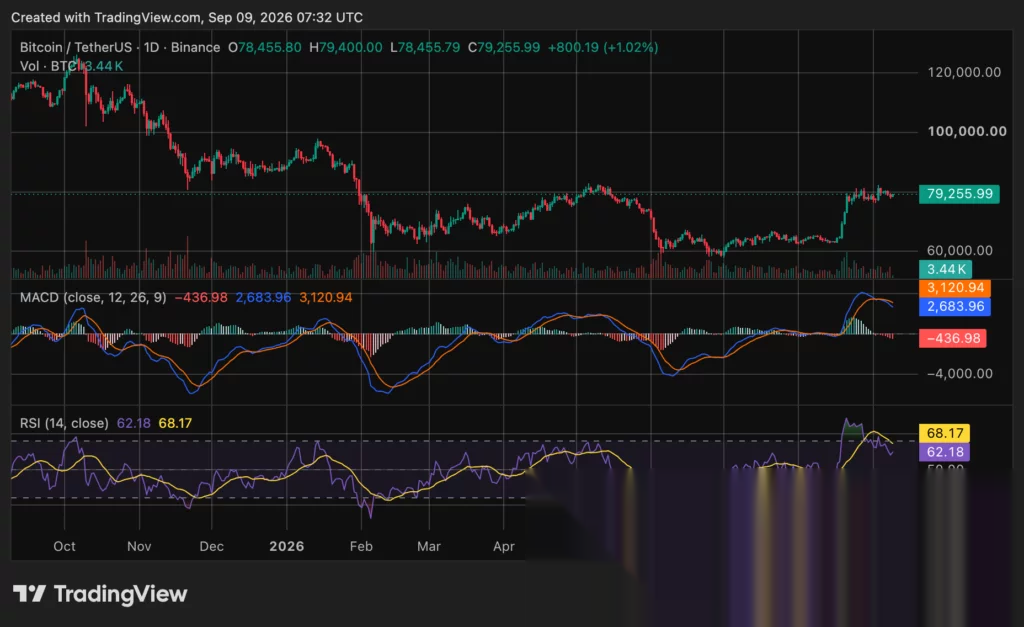Screen dimensions: 1024x627
Task: Click the red −436.98 axis tag
Action: [x=952, y=338]
